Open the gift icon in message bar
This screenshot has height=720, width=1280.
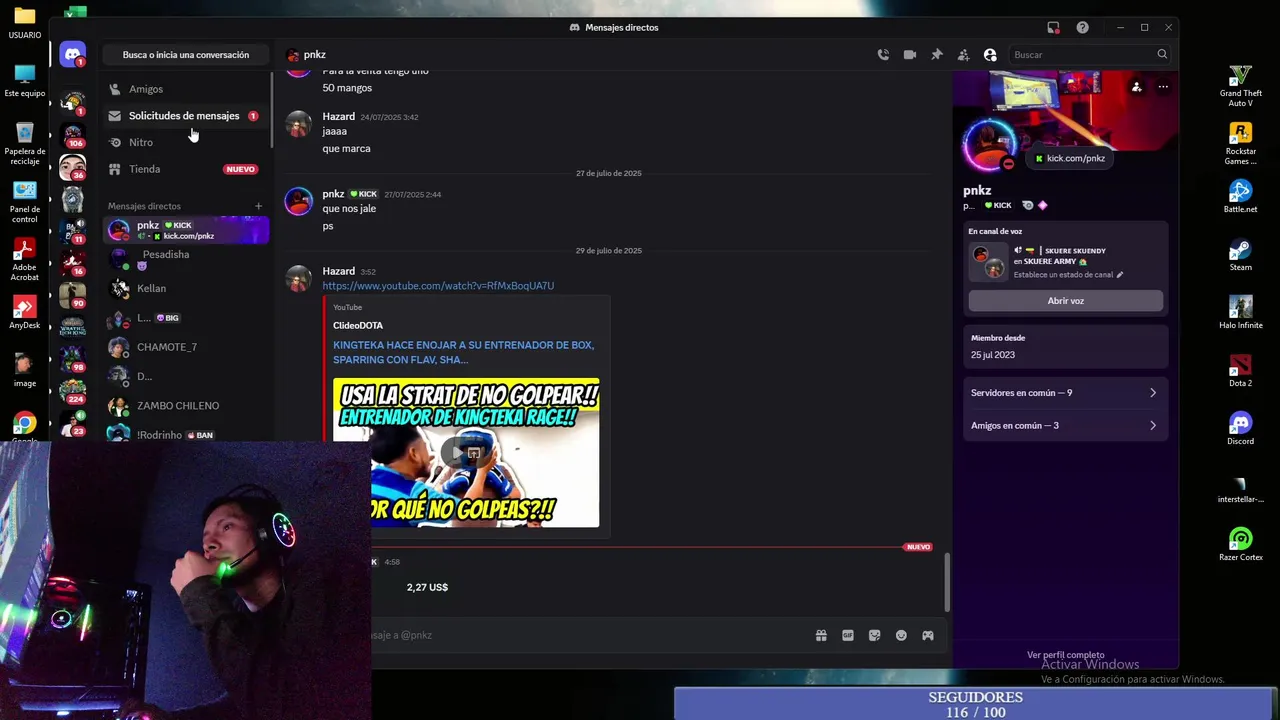821,635
